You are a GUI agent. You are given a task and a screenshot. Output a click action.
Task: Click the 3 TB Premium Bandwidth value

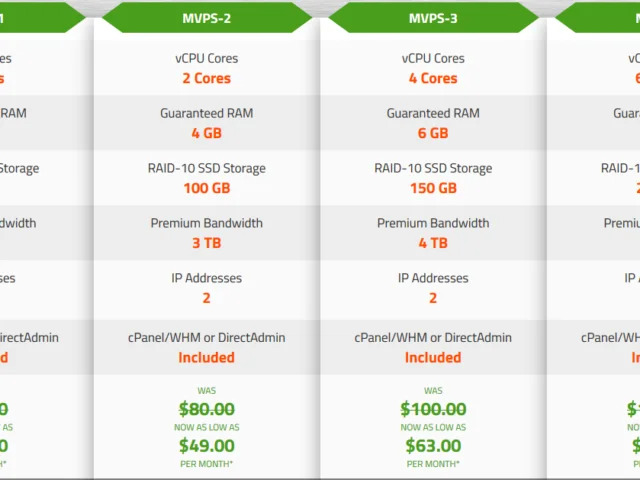[207, 243]
